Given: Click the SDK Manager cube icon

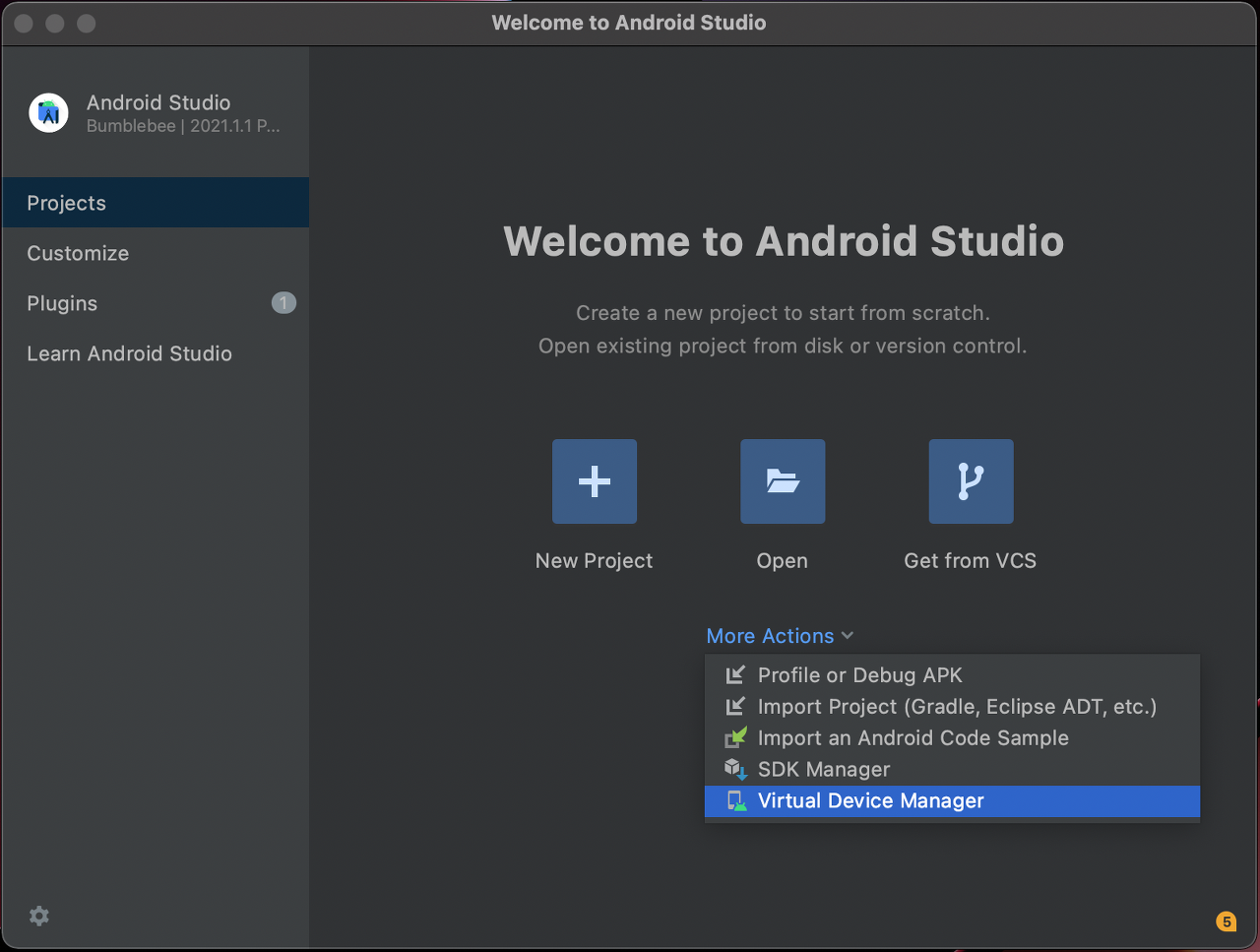Looking at the screenshot, I should click(x=735, y=769).
